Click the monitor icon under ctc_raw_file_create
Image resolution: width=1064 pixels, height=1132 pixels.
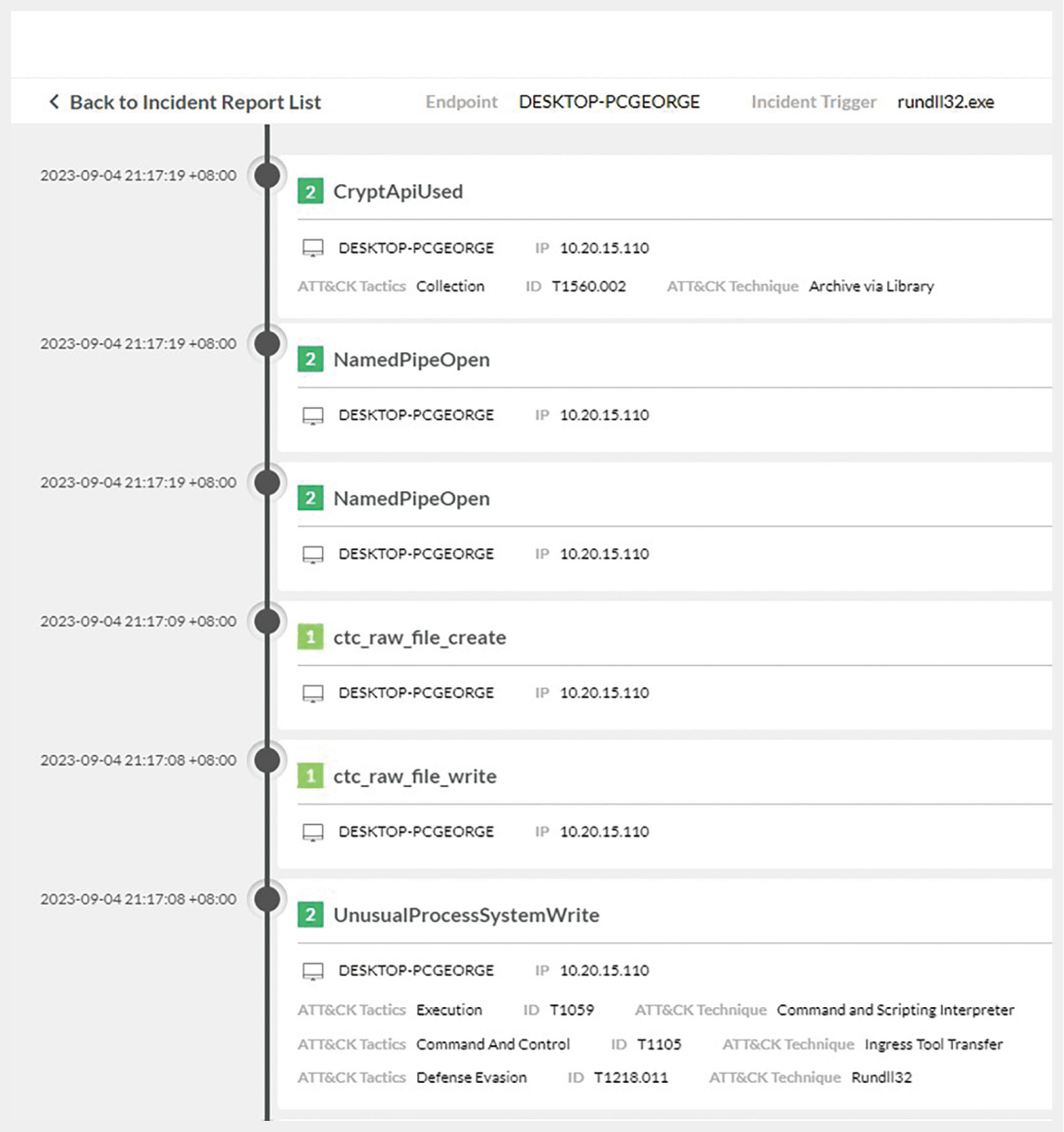click(x=314, y=693)
